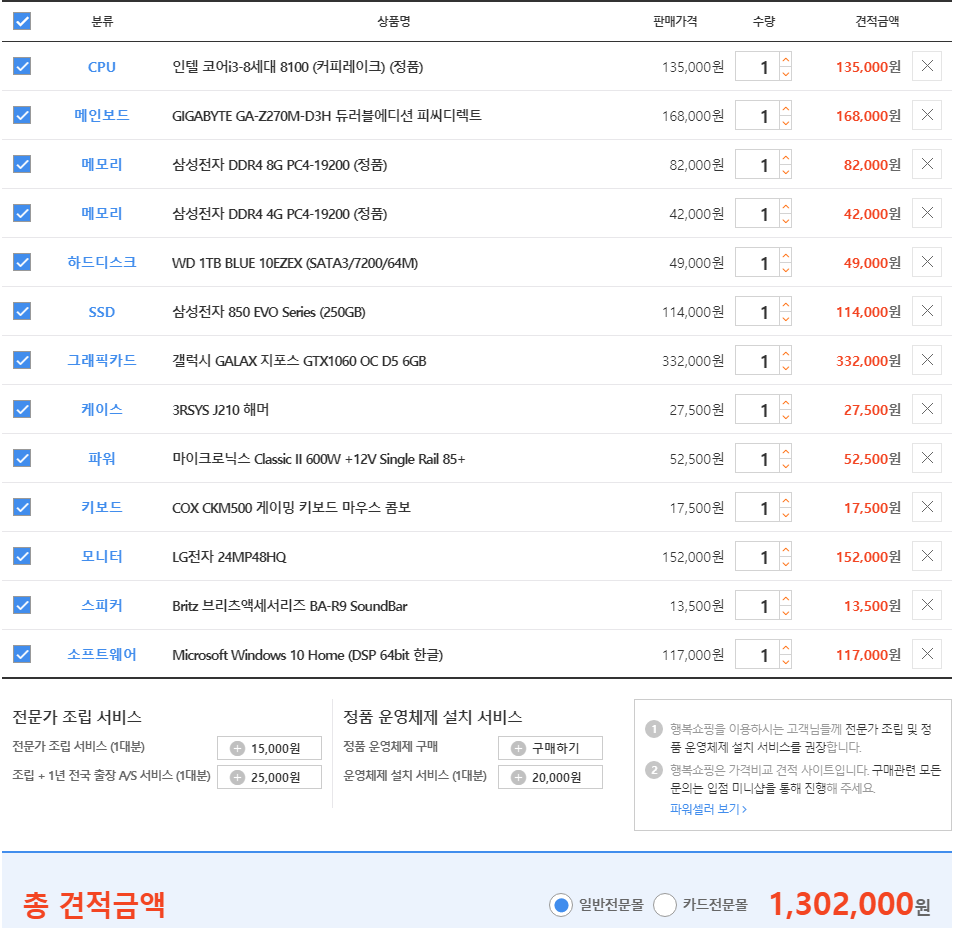
Task: Click product name LG전자 24MP48HQ
Action: [229, 557]
